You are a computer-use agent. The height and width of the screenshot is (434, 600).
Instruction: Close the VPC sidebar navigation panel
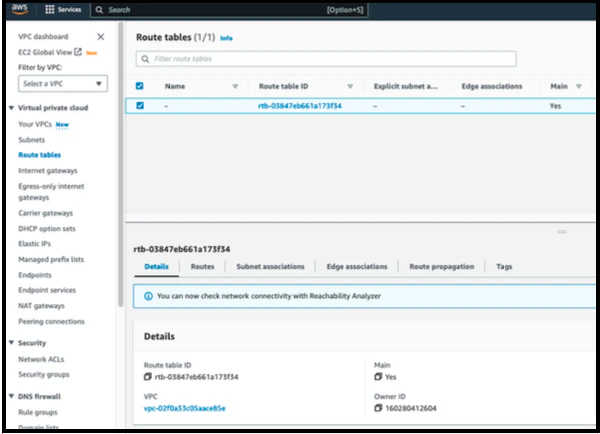click(x=101, y=37)
